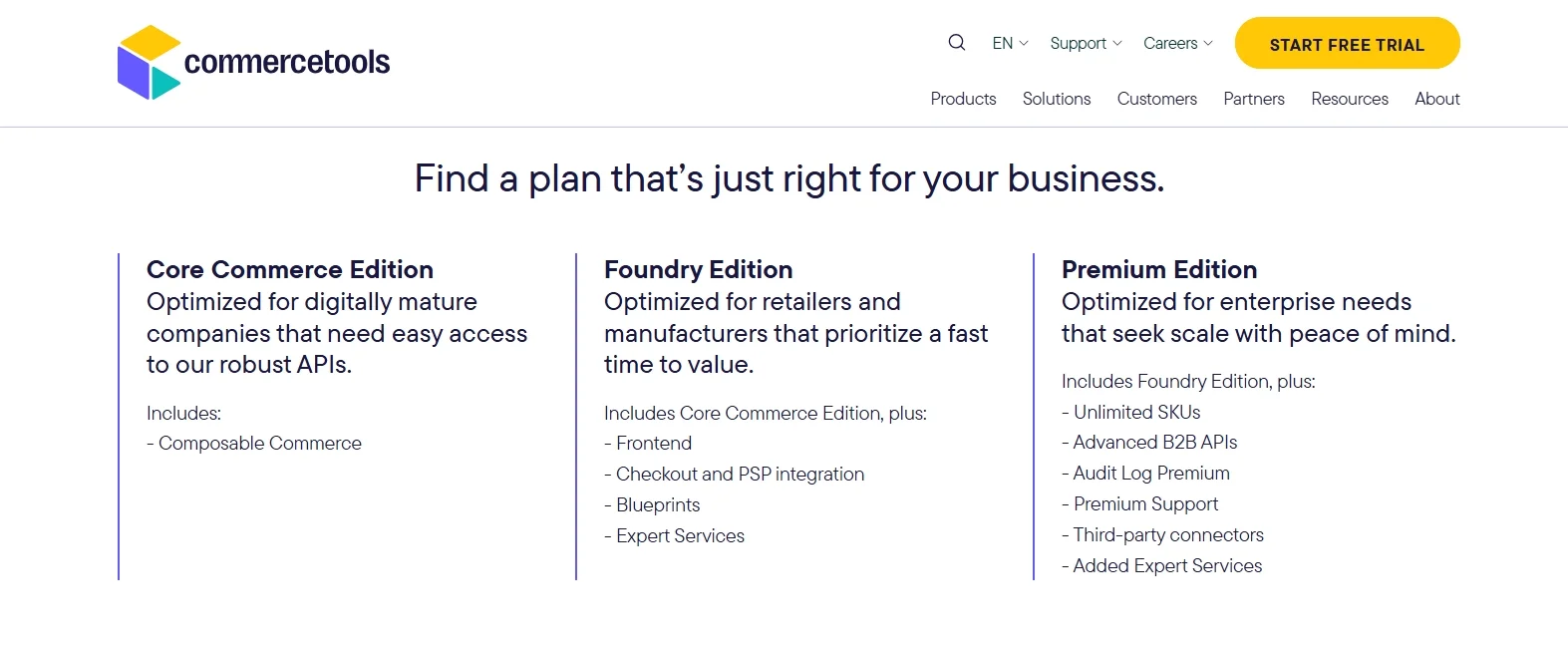Click the commercetools wordmark text
Viewport: 1568px width, 648px height.
(287, 62)
